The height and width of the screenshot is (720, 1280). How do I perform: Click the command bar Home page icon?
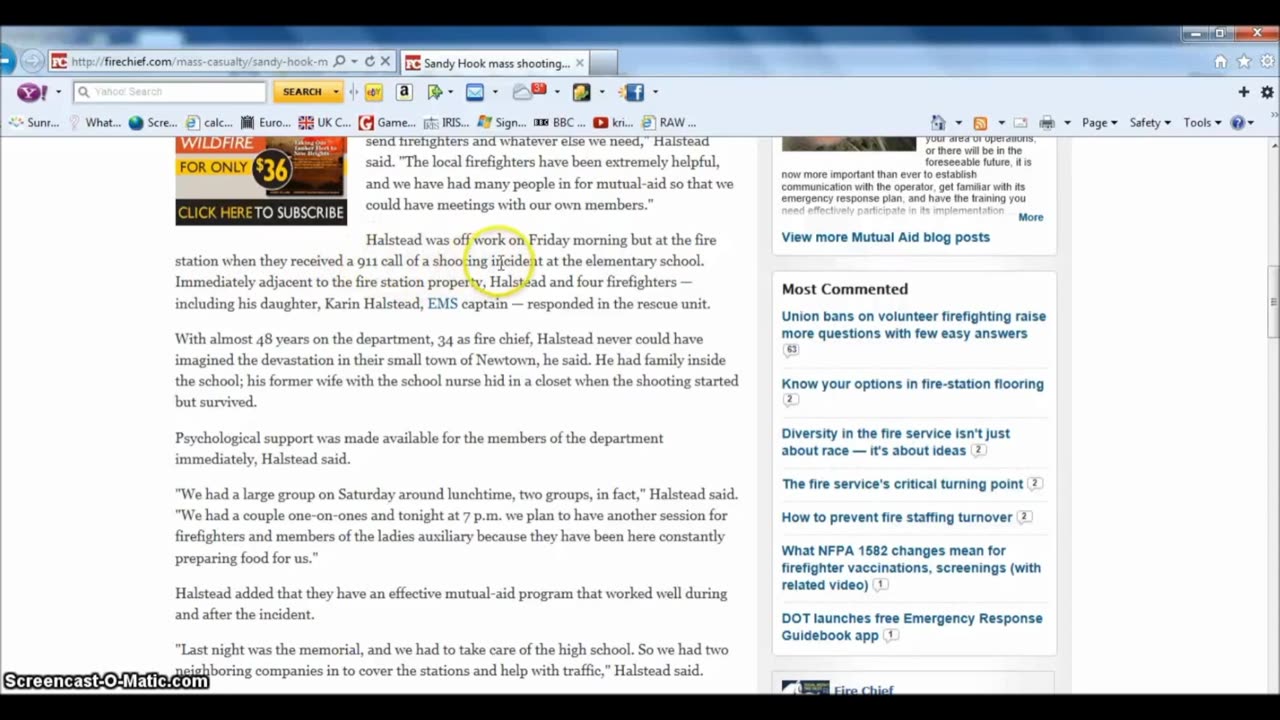938,123
